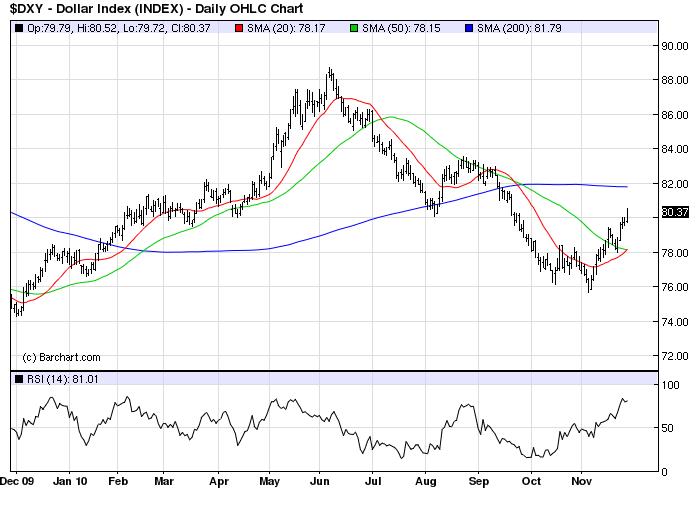The height and width of the screenshot is (512, 700).
Task: Click the 72.00 price axis label
Action: pyautogui.click(x=672, y=356)
